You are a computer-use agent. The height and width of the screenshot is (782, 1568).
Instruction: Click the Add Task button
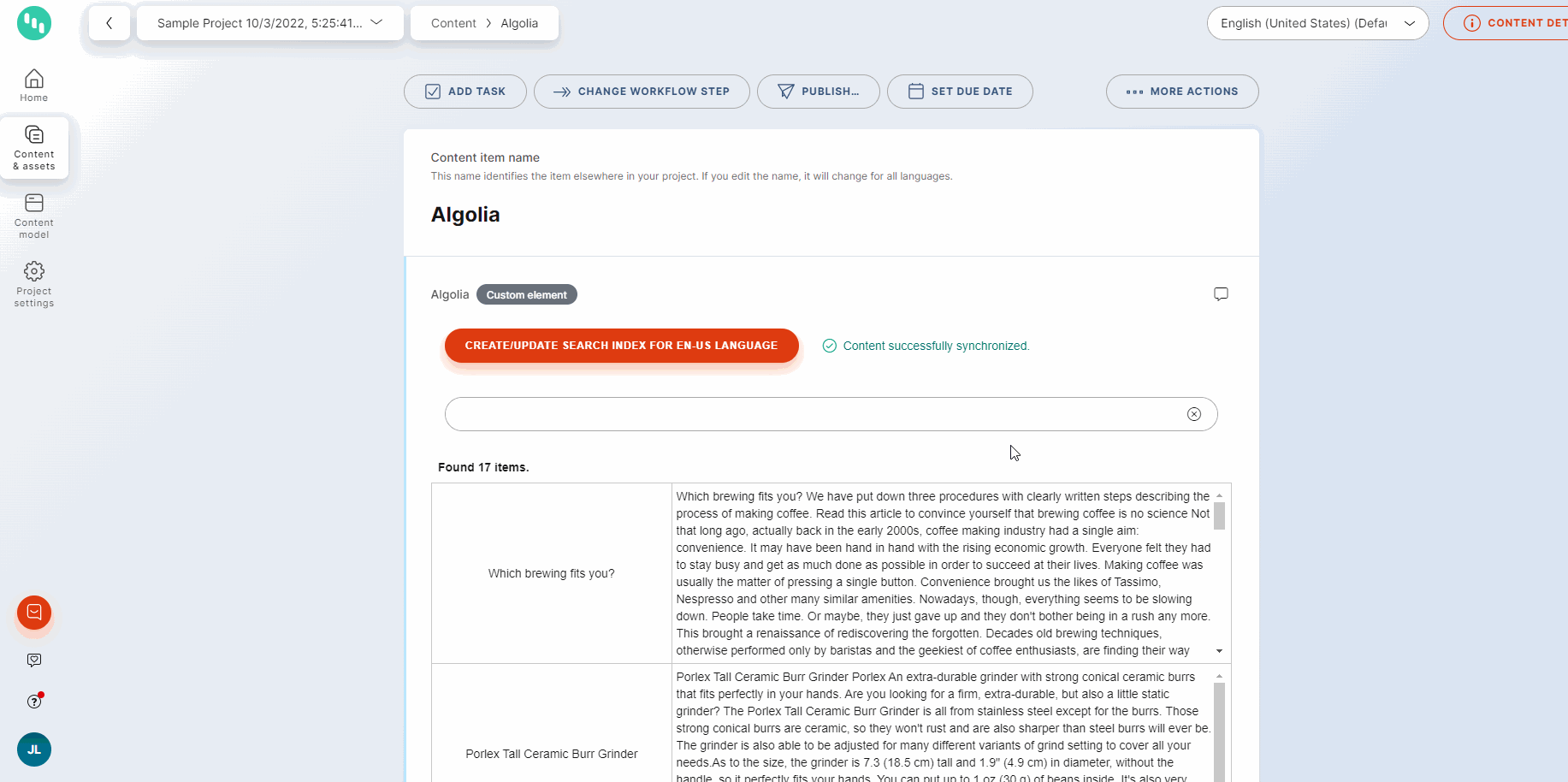point(465,92)
